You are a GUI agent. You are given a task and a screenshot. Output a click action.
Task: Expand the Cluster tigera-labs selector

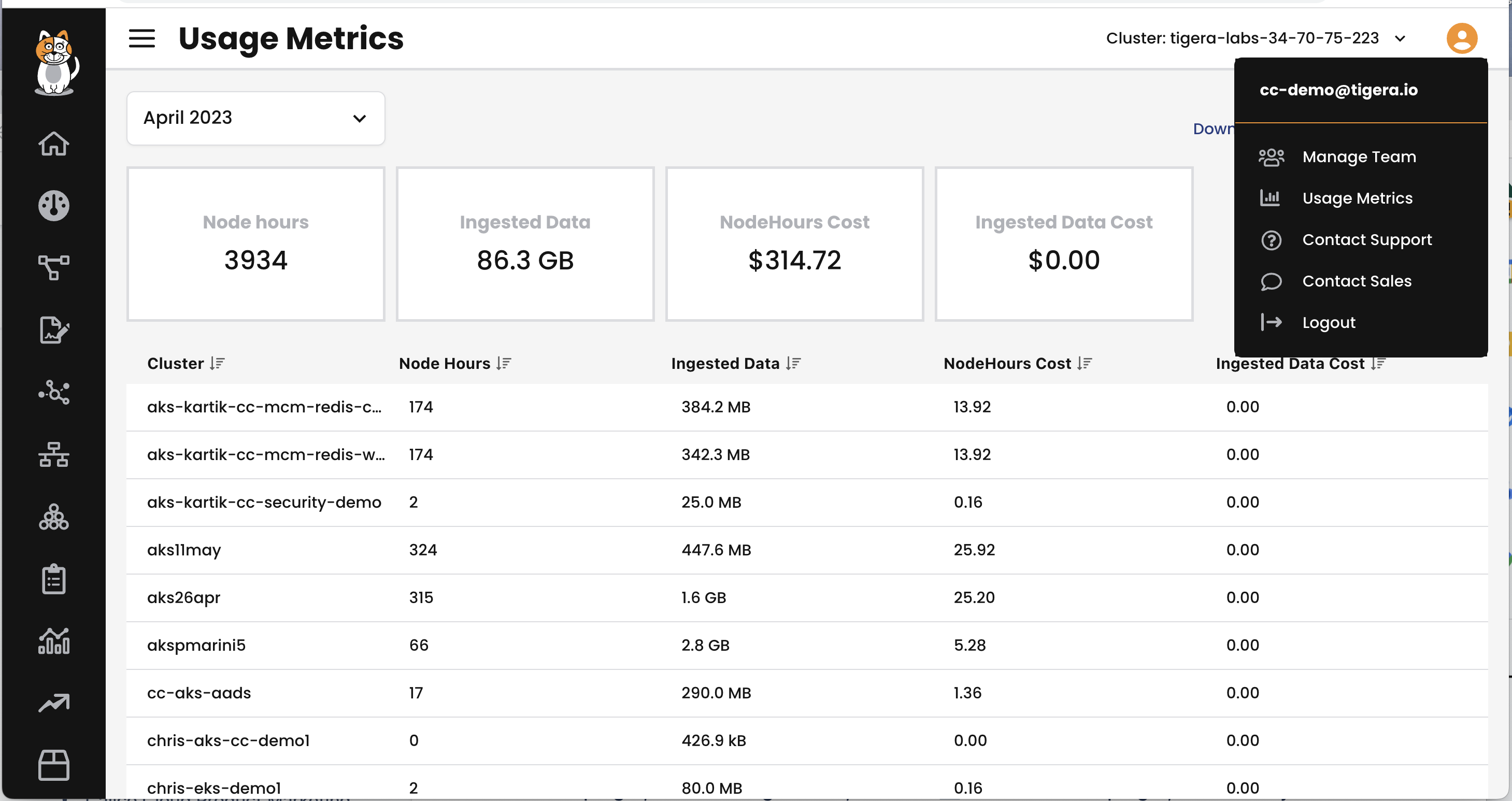click(x=1256, y=39)
